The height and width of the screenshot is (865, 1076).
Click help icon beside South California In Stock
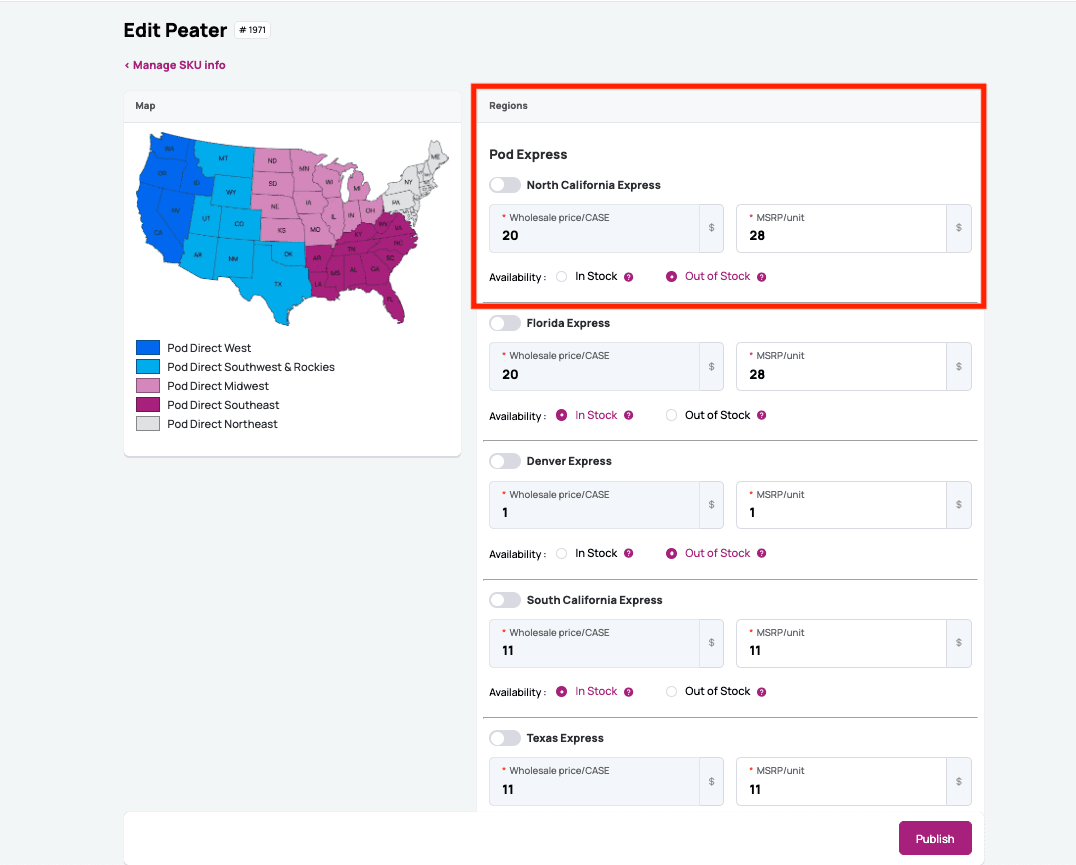pos(629,692)
